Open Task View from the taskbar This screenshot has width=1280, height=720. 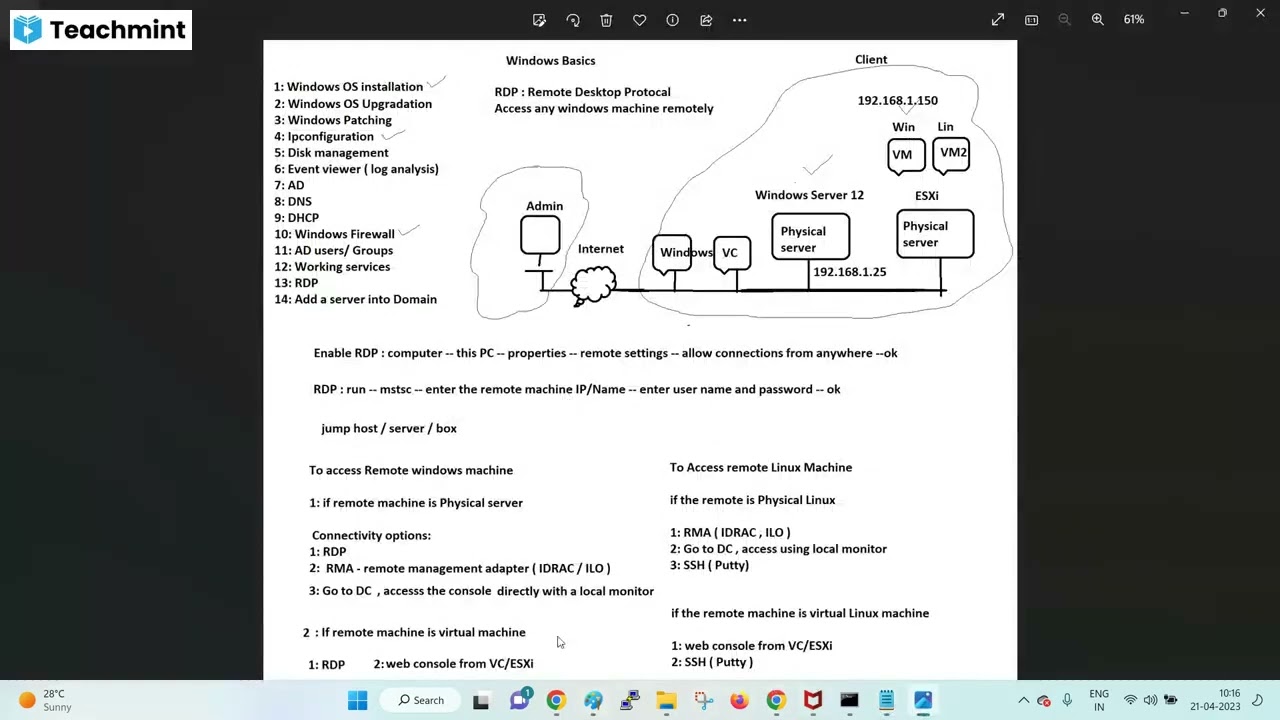pos(481,700)
